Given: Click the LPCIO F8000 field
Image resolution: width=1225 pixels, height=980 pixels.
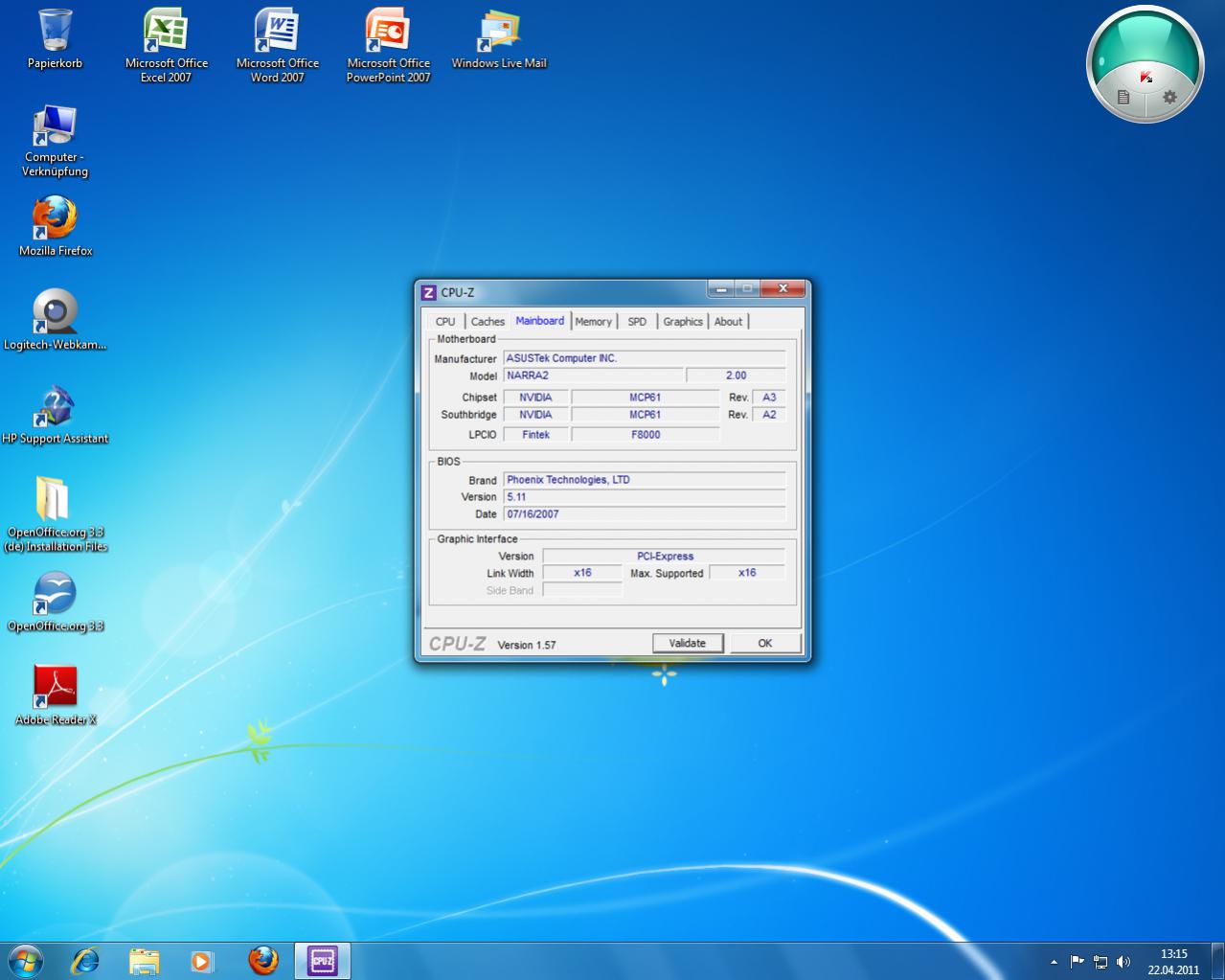Looking at the screenshot, I should 645,434.
